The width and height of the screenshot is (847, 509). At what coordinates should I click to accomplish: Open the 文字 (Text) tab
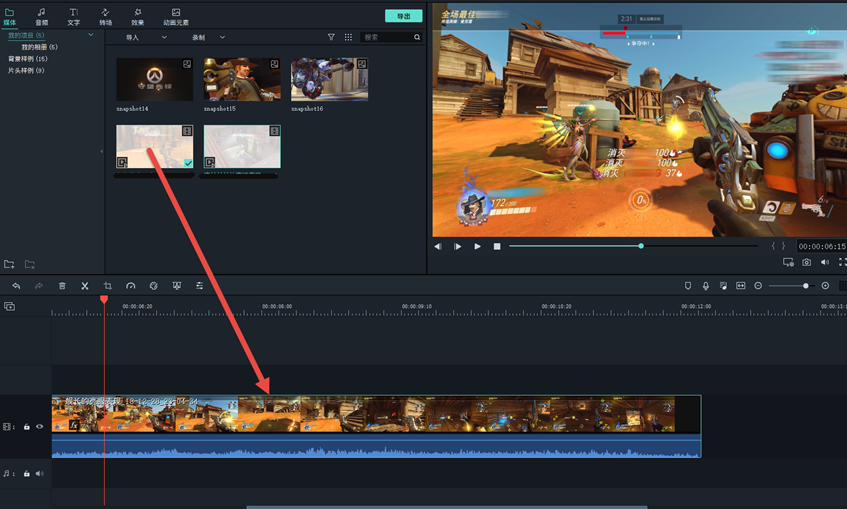coord(73,16)
